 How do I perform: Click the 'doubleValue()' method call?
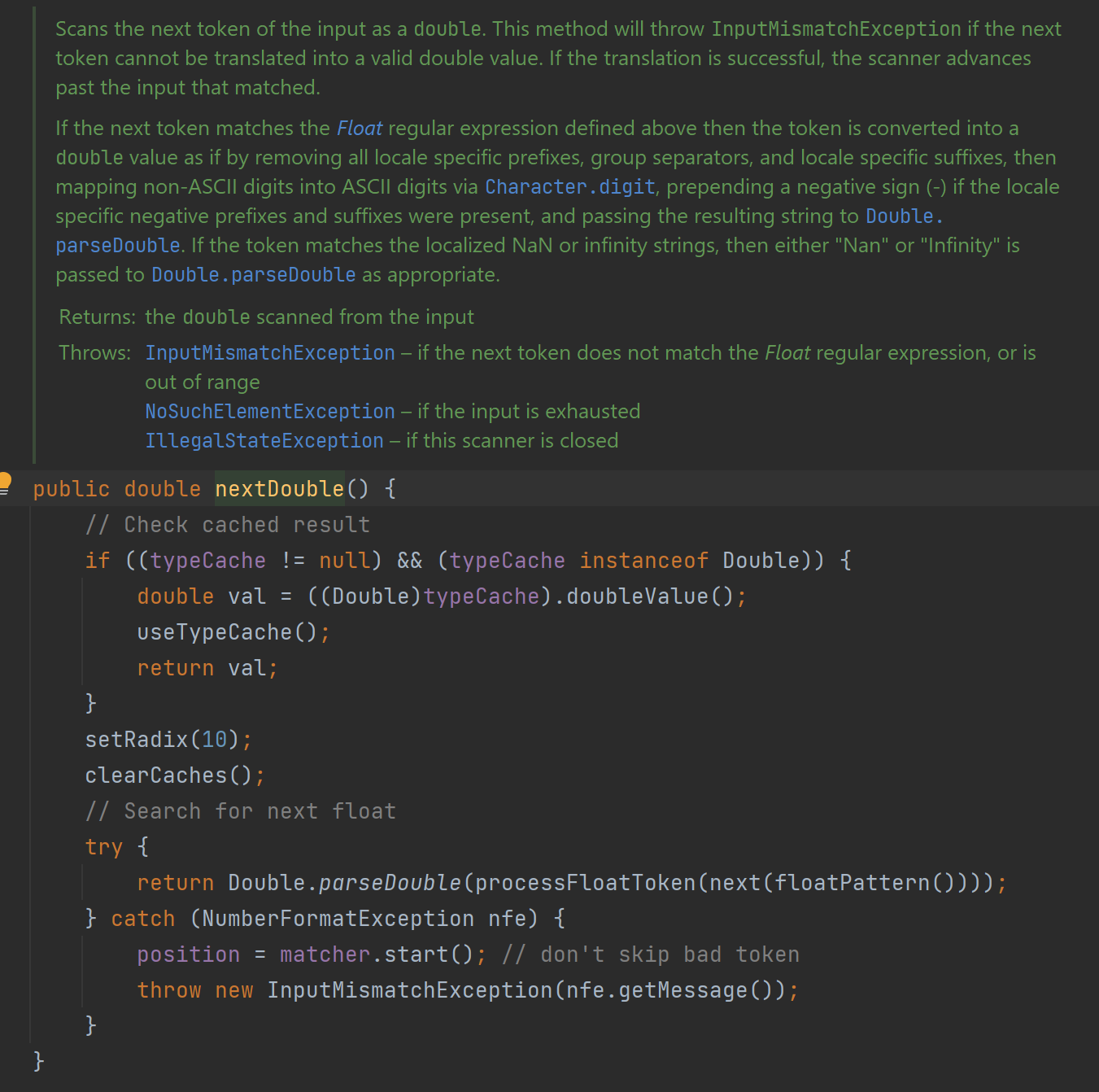[x=650, y=596]
